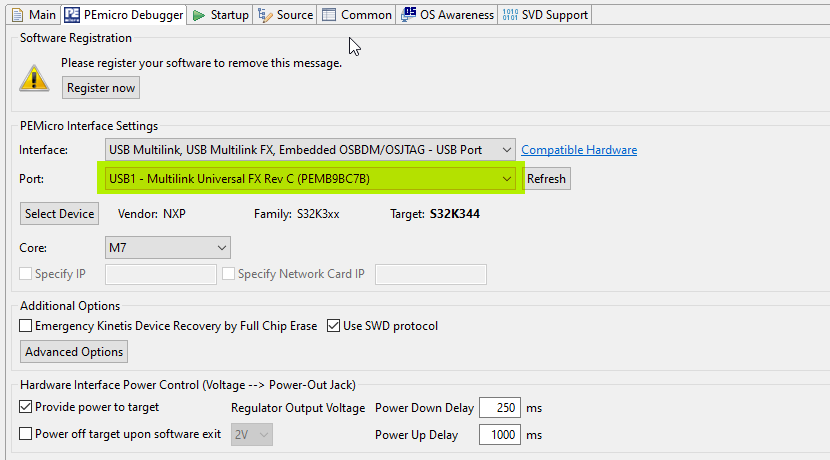Click the Select Device button
Viewport: 830px width, 460px height.
[59, 214]
